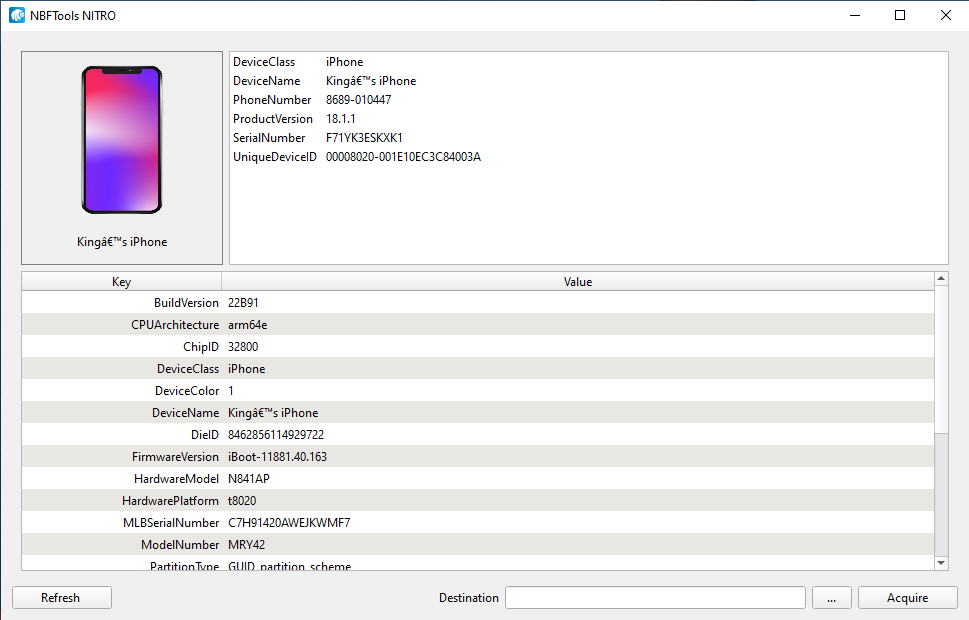
Task: Select the FirmwareVersion value iBoot-11881.40.163
Action: [277, 457]
